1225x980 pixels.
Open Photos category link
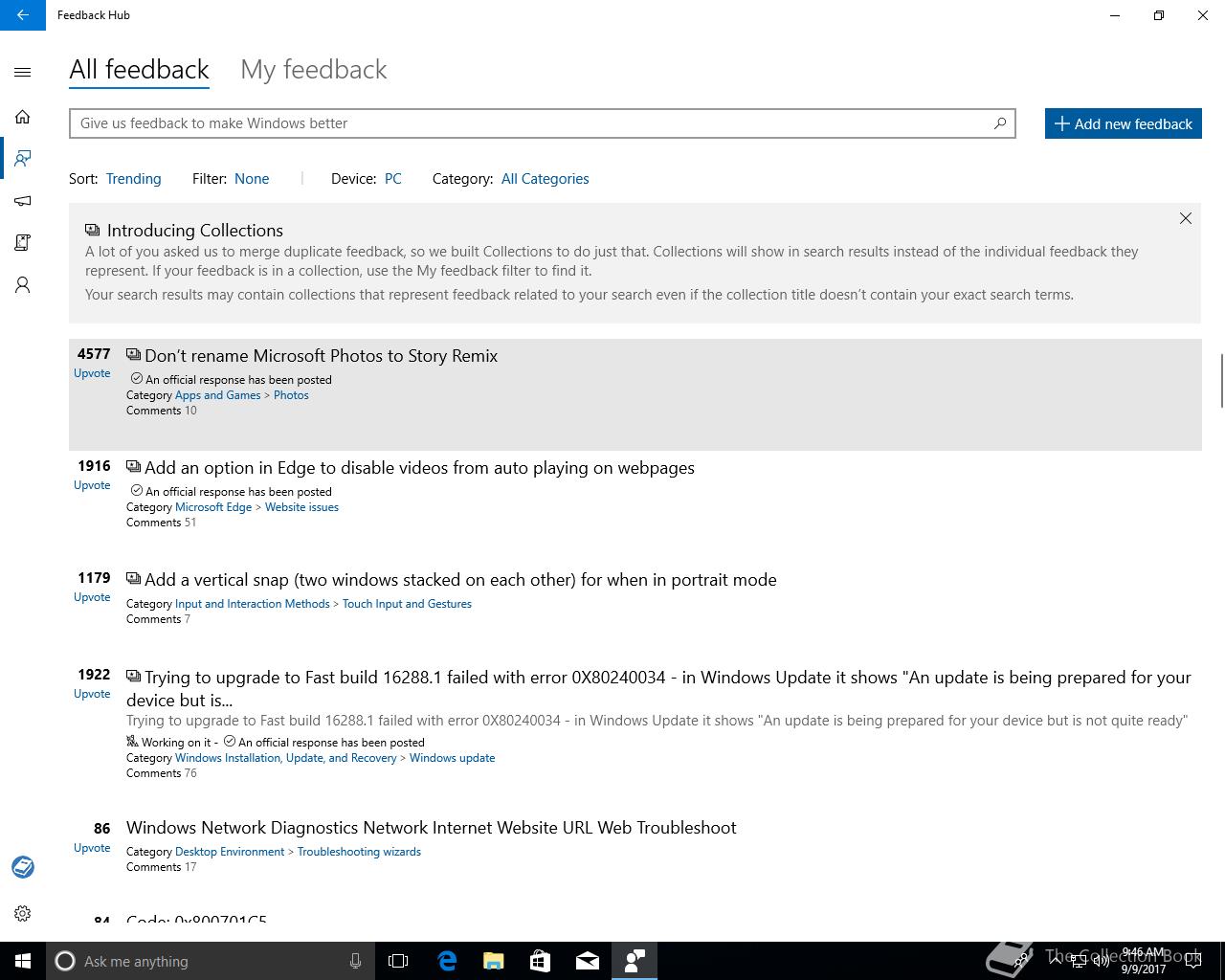pyautogui.click(x=291, y=395)
